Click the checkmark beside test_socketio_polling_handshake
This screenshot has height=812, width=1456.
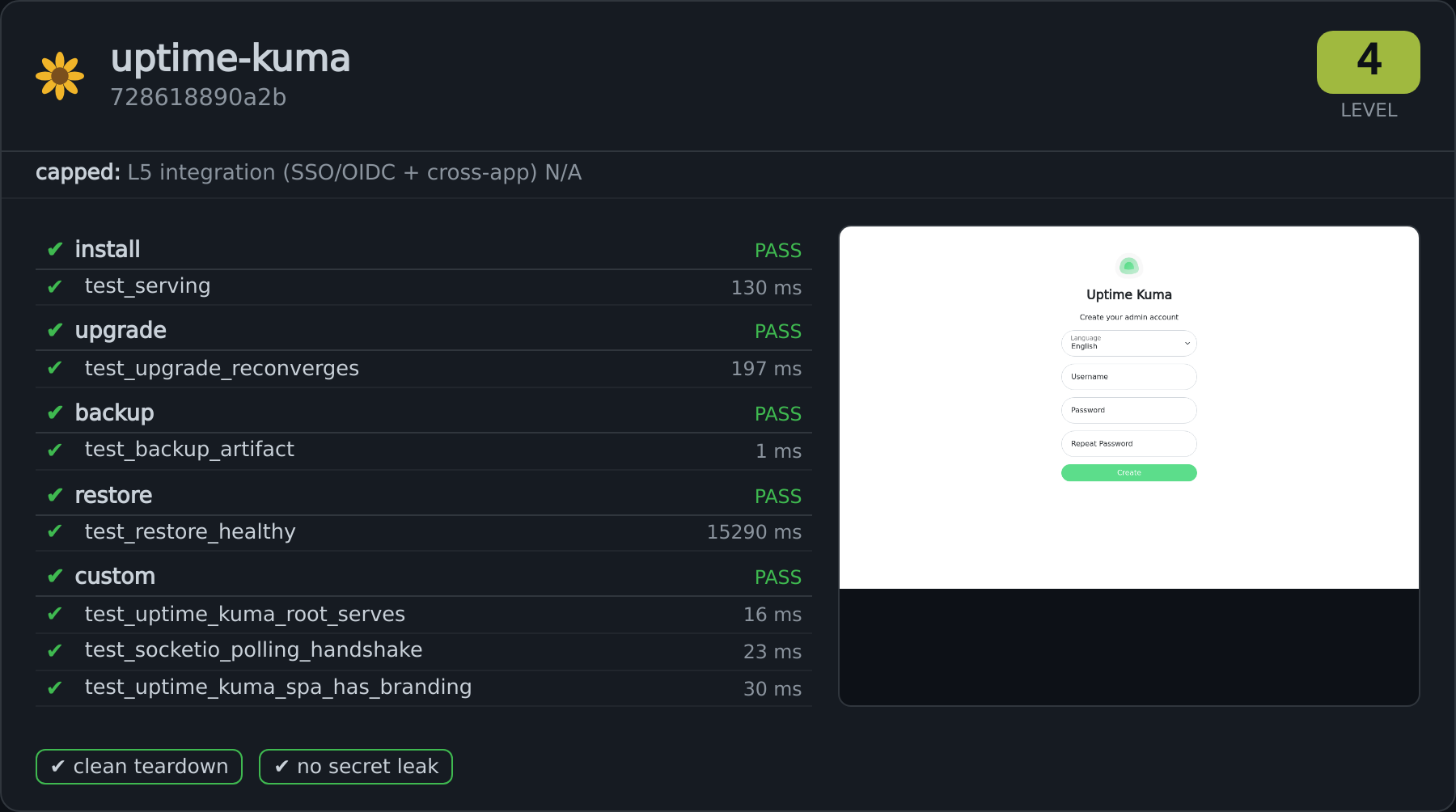point(55,650)
